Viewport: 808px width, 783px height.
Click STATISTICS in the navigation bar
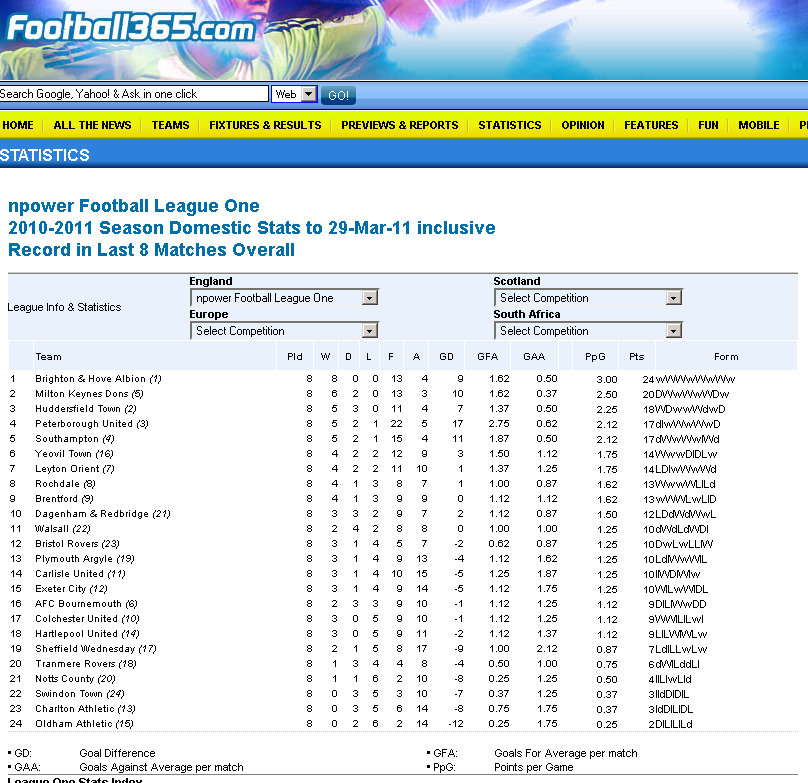pos(510,125)
